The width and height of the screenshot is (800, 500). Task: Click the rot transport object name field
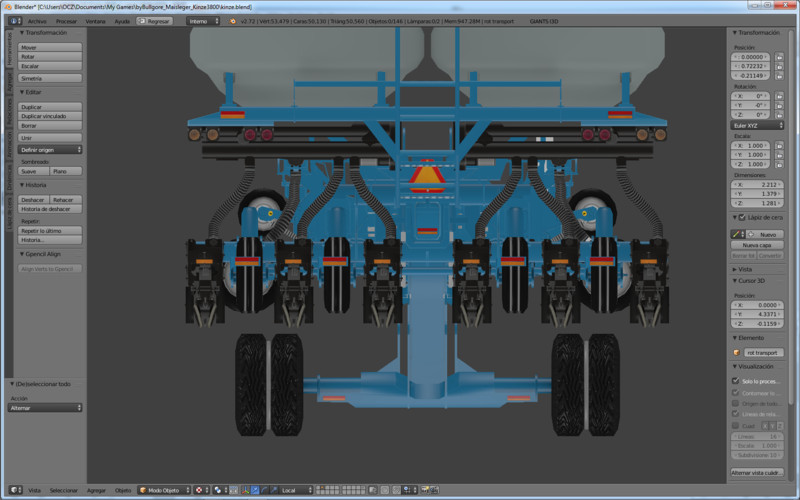click(x=763, y=352)
